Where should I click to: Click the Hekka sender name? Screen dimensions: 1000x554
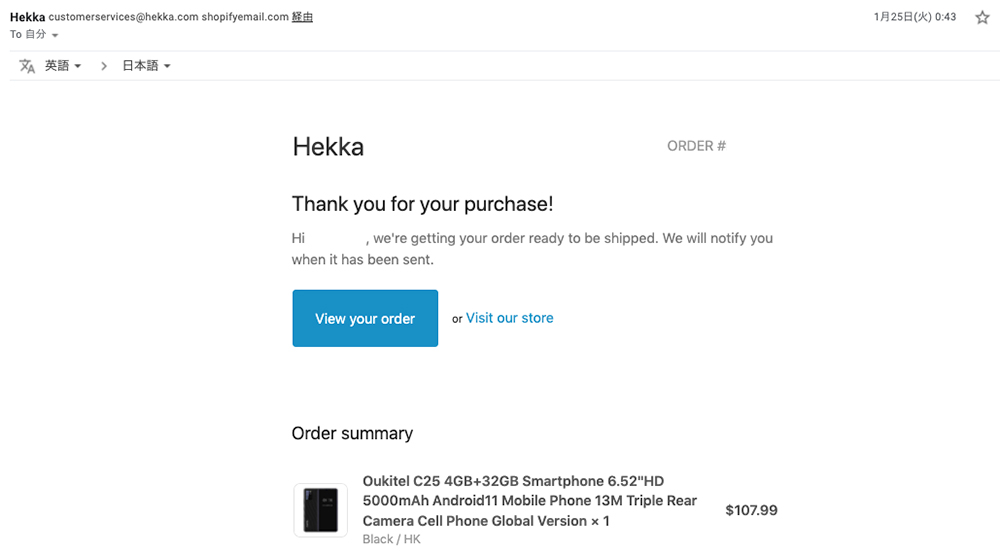[x=27, y=17]
